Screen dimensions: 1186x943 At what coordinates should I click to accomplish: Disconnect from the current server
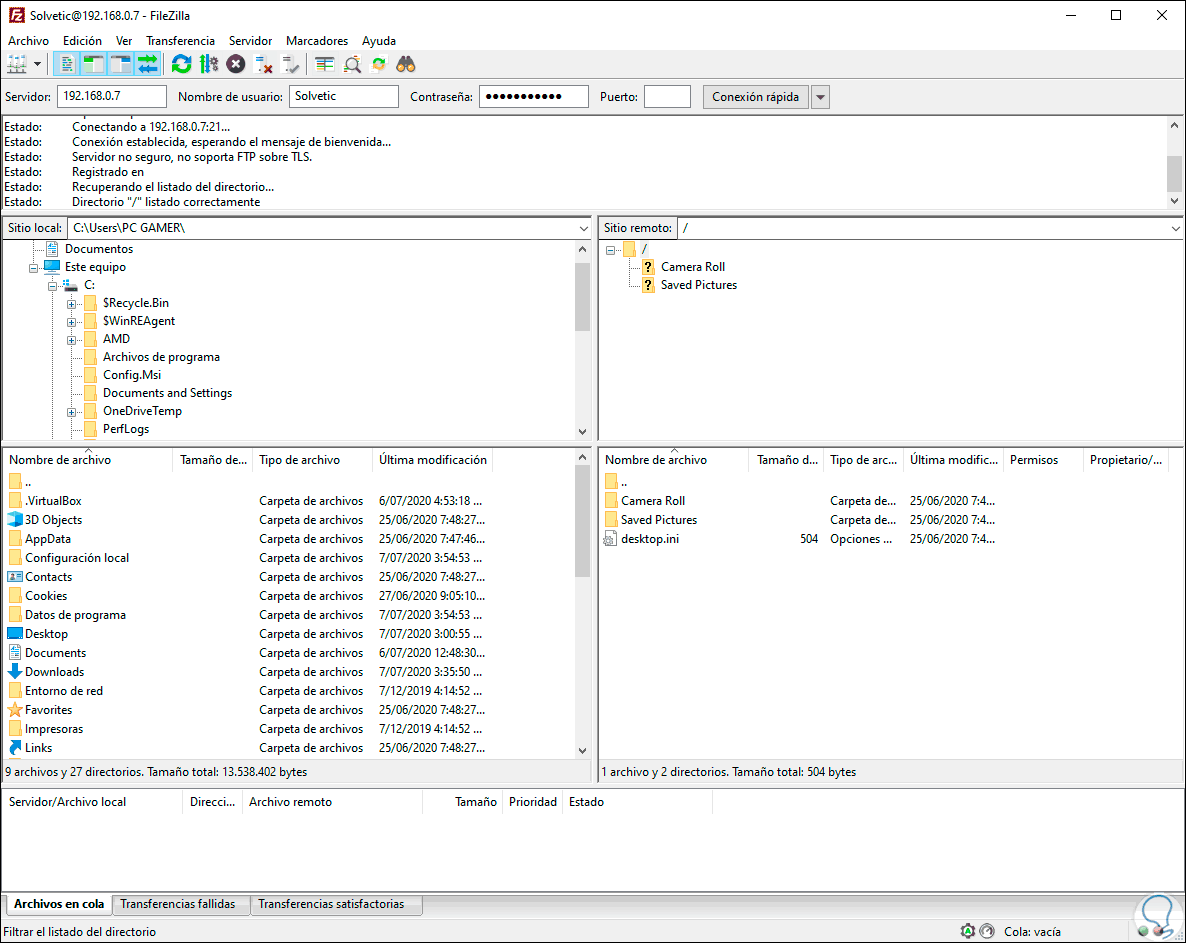[263, 64]
